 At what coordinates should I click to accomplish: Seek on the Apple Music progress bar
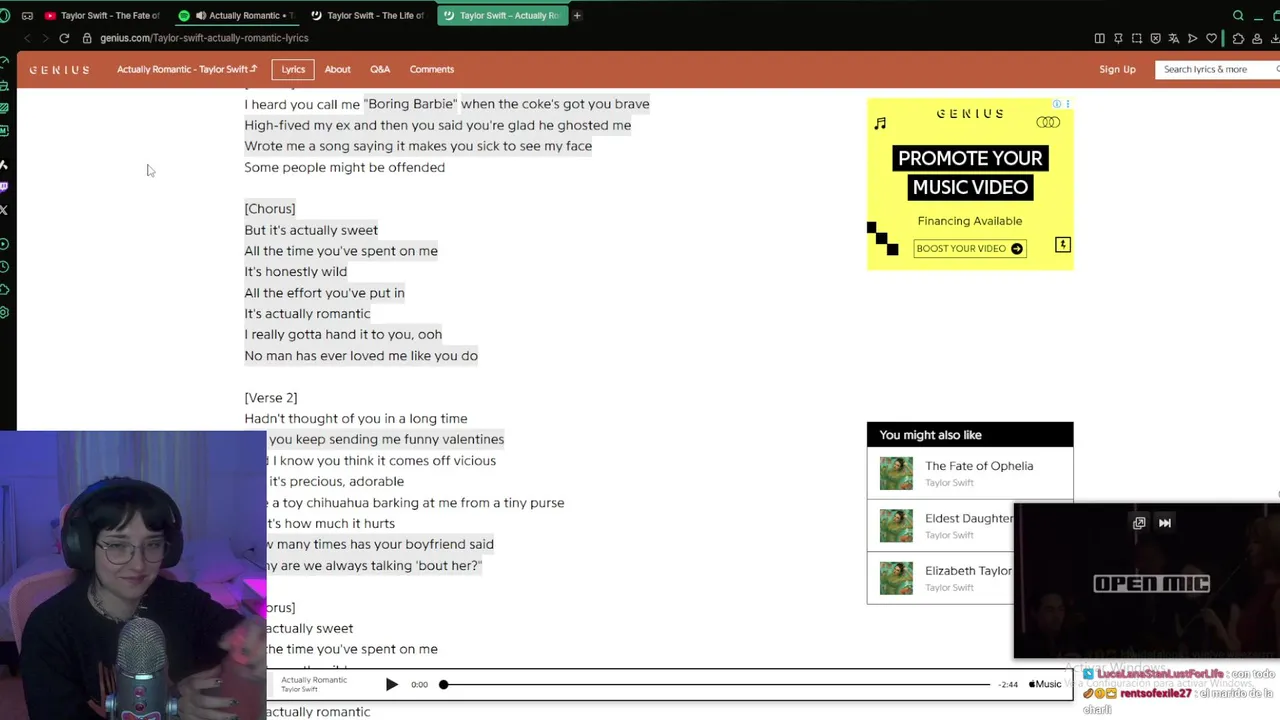(716, 685)
